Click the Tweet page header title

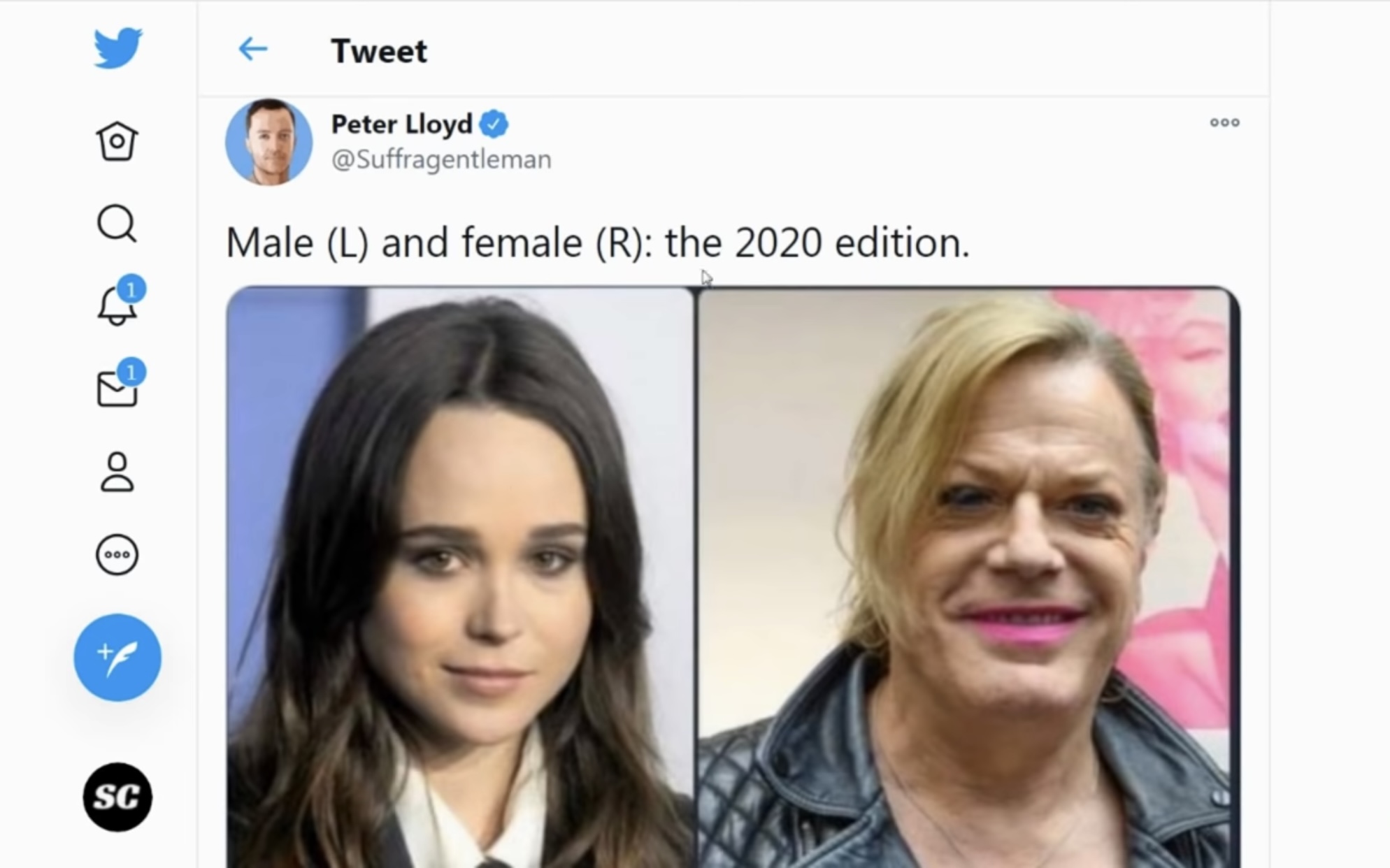(378, 51)
